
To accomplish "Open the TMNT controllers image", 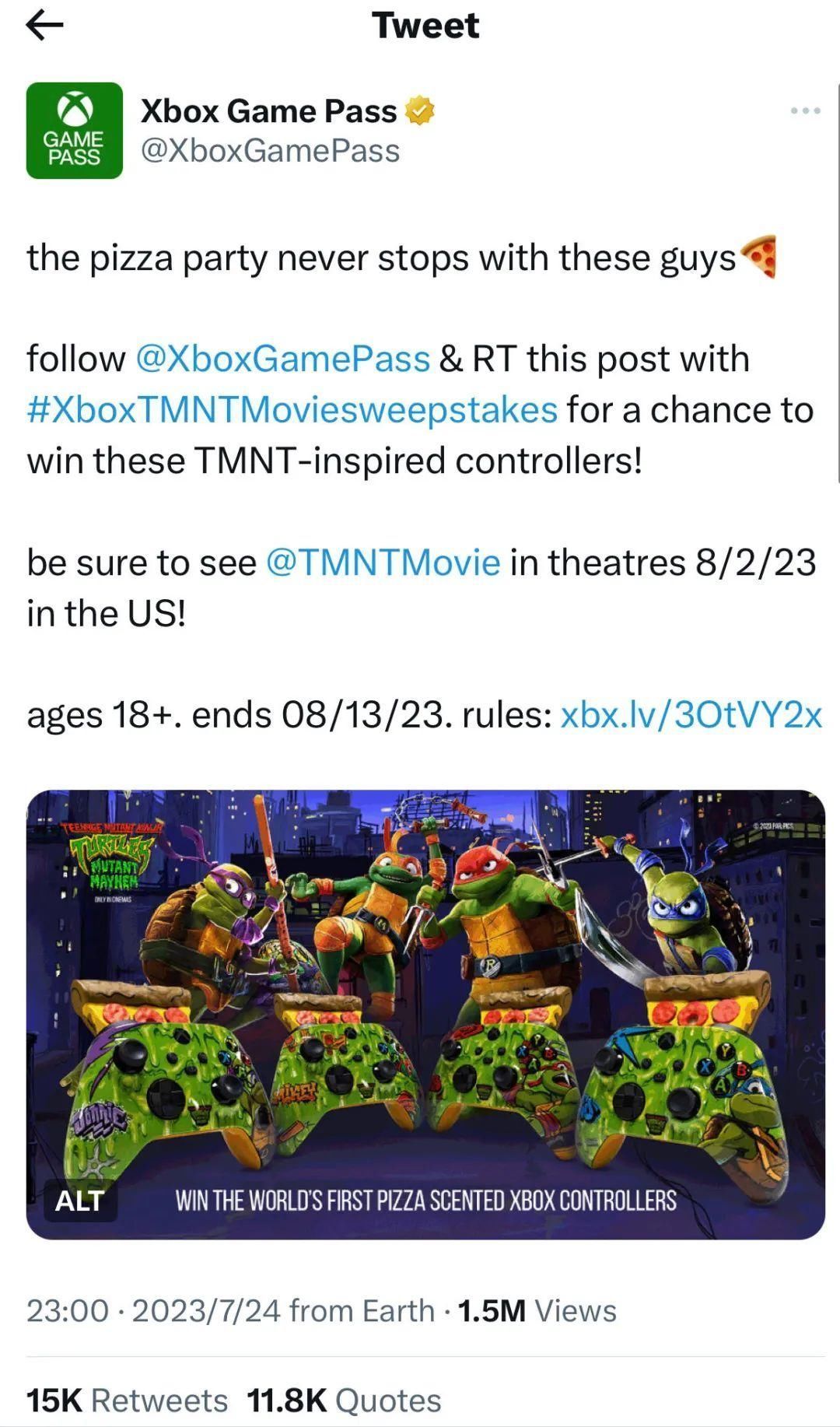I will coord(425,1015).
